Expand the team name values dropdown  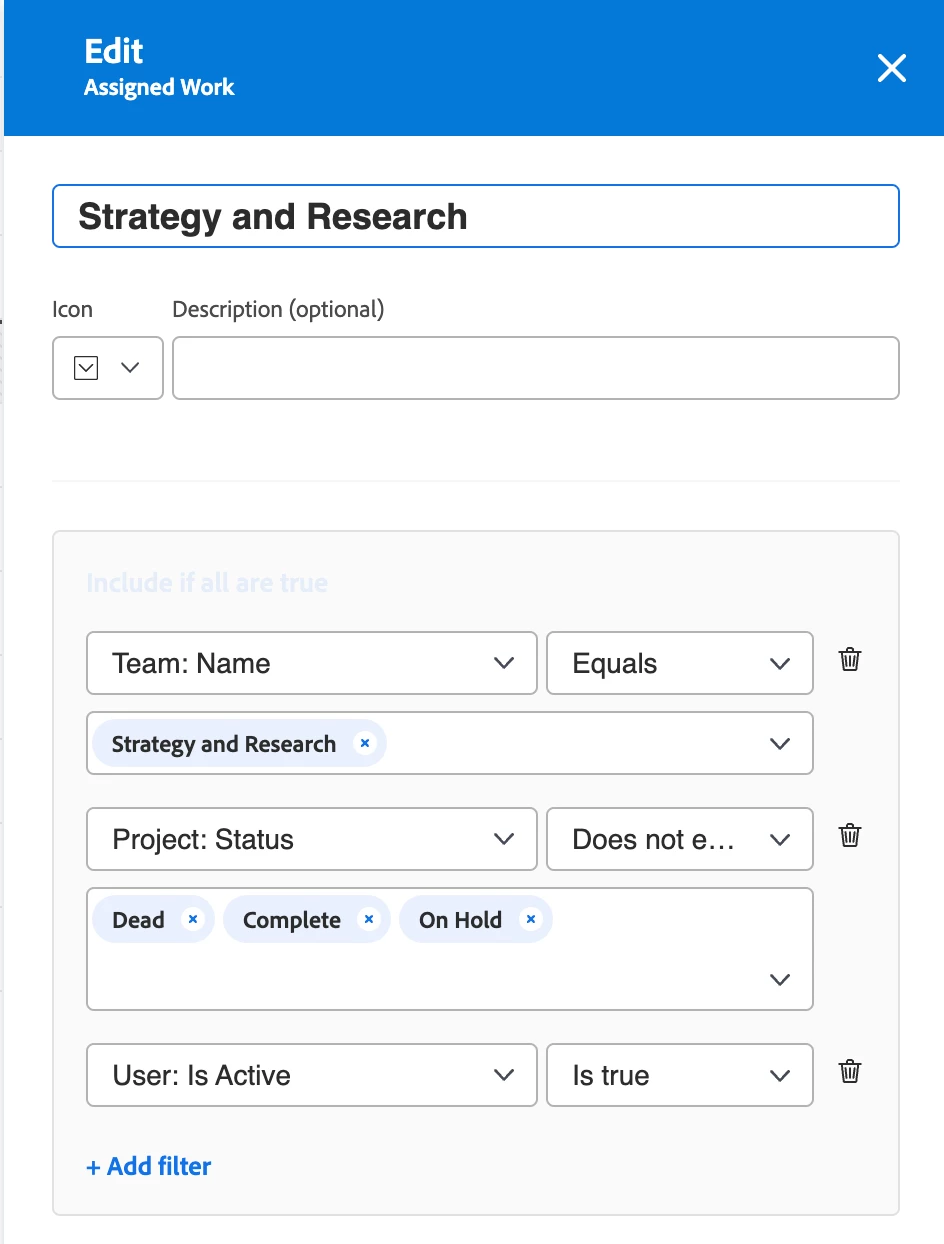pos(780,743)
